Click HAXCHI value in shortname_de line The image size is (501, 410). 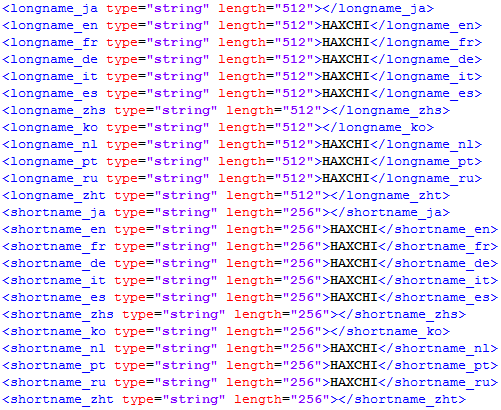click(x=354, y=263)
